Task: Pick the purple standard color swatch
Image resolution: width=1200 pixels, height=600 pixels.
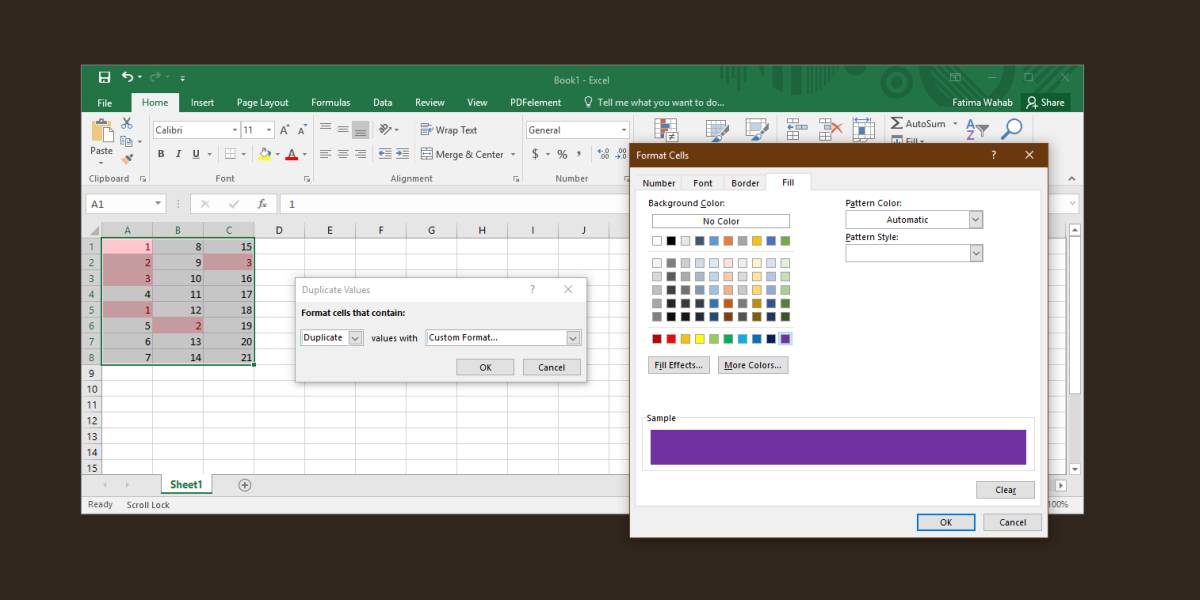Action: pyautogui.click(x=785, y=339)
